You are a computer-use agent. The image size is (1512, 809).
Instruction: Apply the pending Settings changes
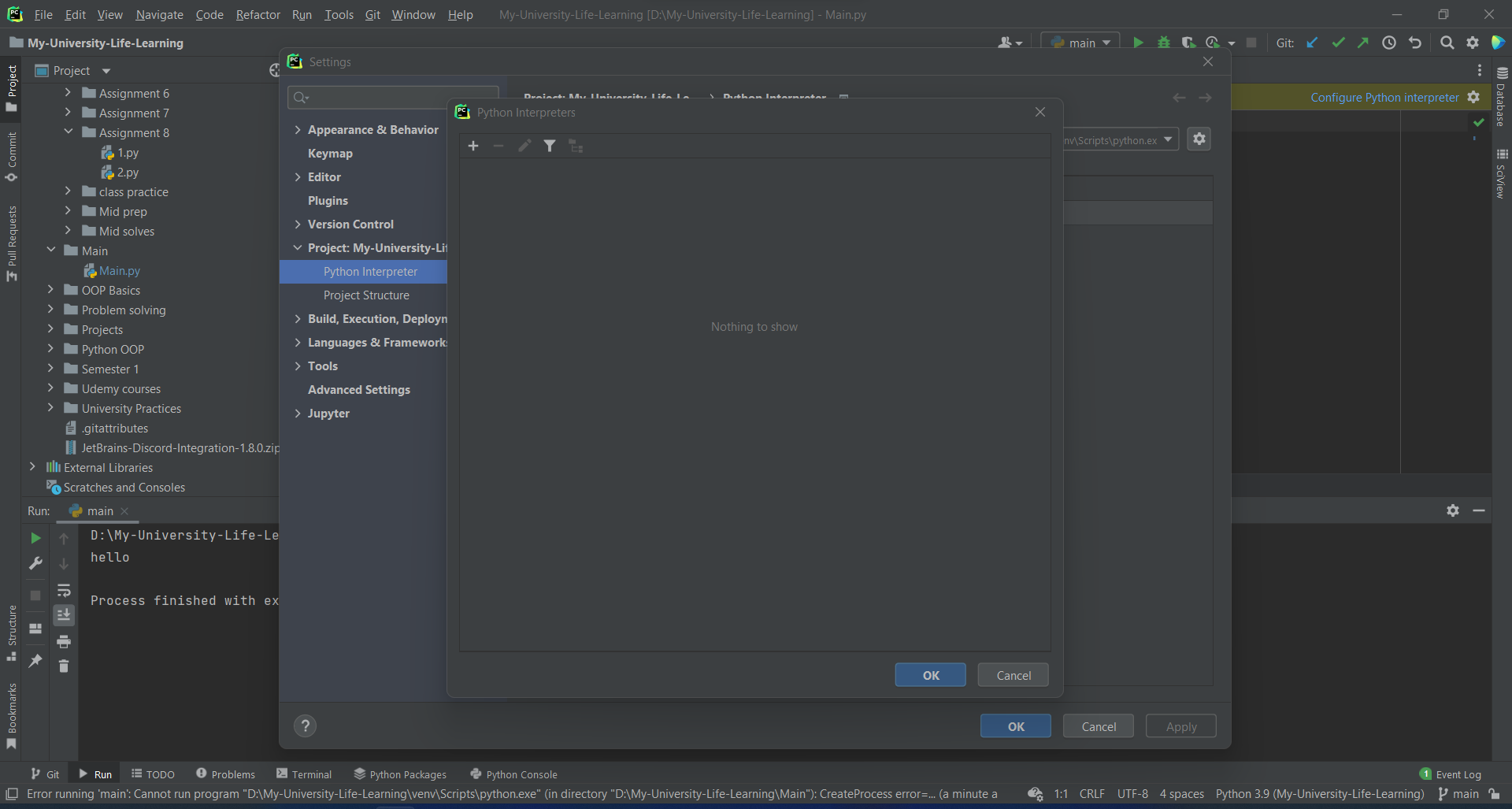pos(1180,726)
